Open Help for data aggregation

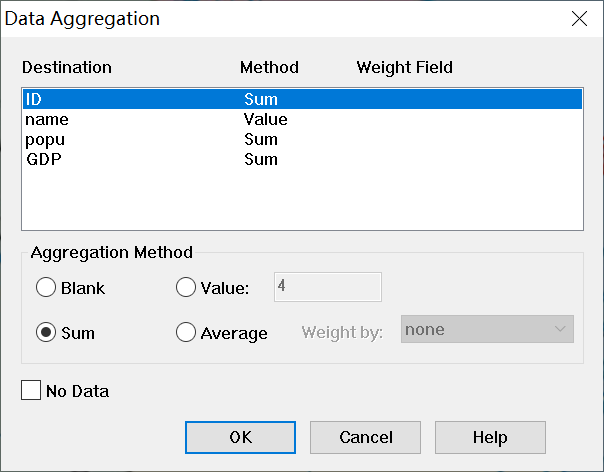tap(490, 437)
